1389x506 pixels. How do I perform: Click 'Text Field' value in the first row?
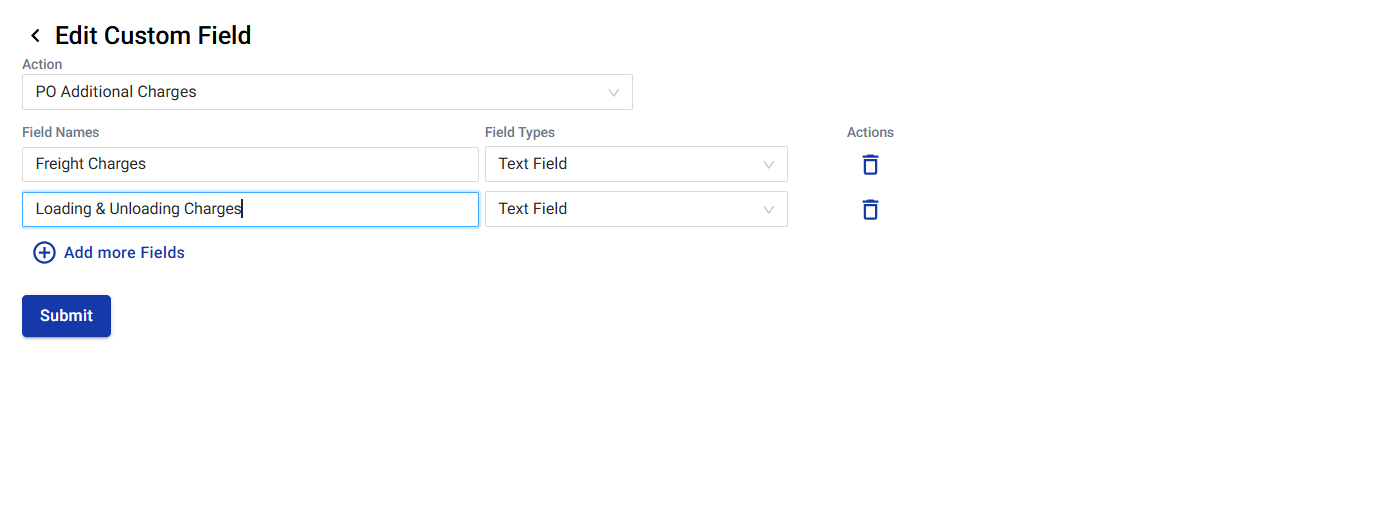(x=533, y=164)
